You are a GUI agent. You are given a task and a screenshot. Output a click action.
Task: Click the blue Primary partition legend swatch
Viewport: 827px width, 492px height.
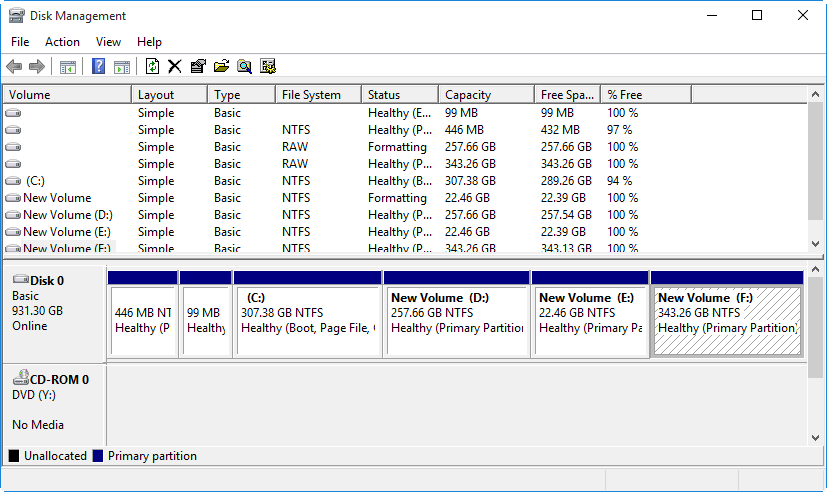98,456
